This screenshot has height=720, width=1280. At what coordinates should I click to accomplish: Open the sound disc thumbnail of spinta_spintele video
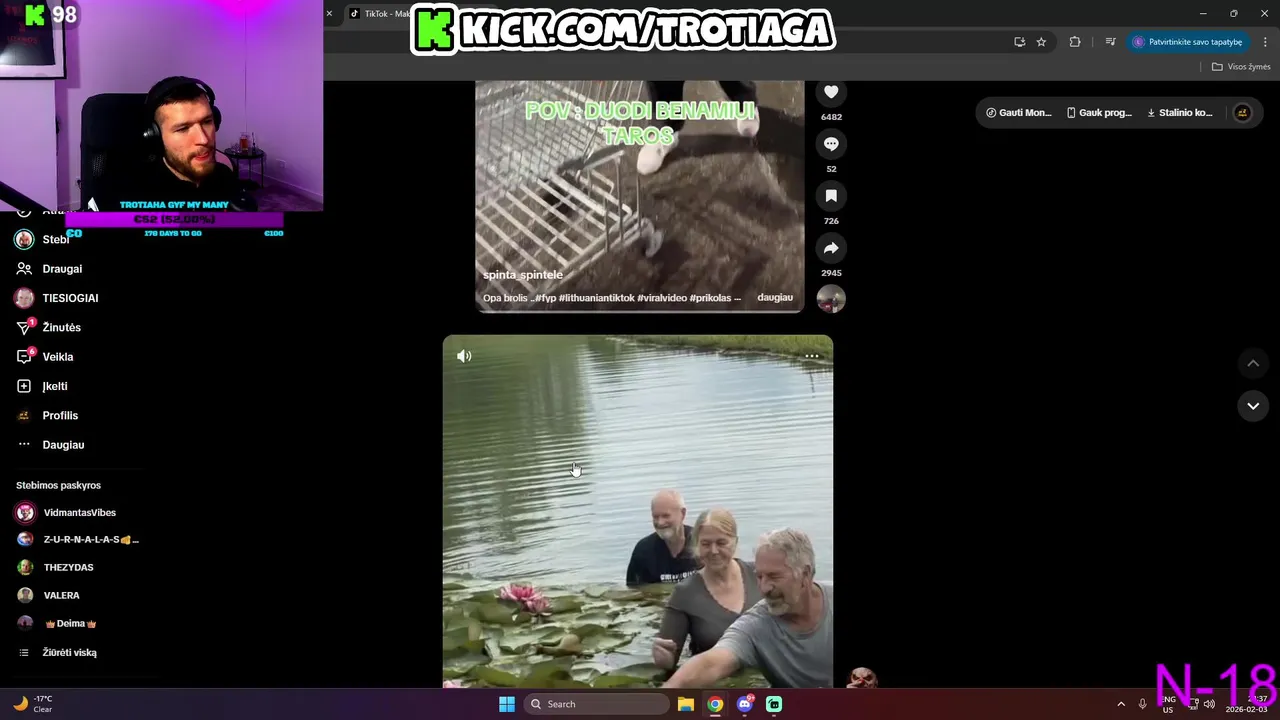pos(831,299)
